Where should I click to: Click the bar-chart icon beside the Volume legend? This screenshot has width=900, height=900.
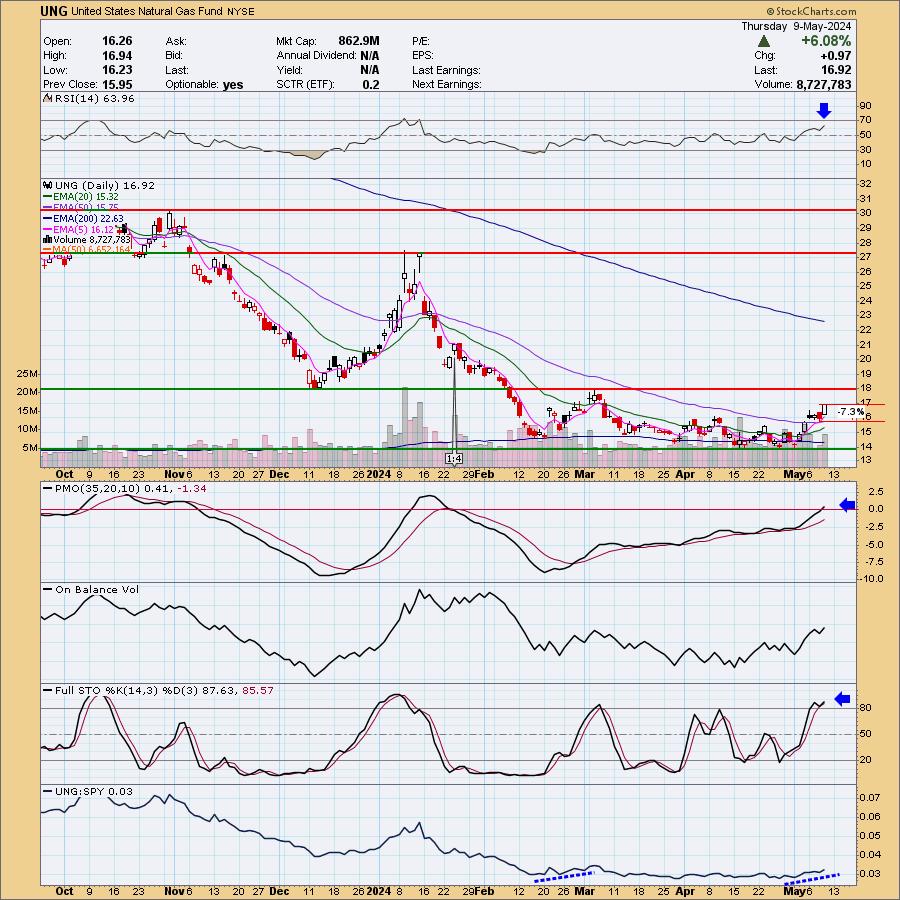(x=48, y=239)
